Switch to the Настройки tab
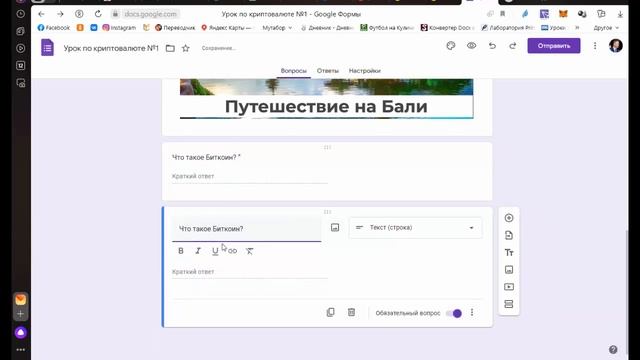Viewport: 640px width, 360px height. (364, 71)
